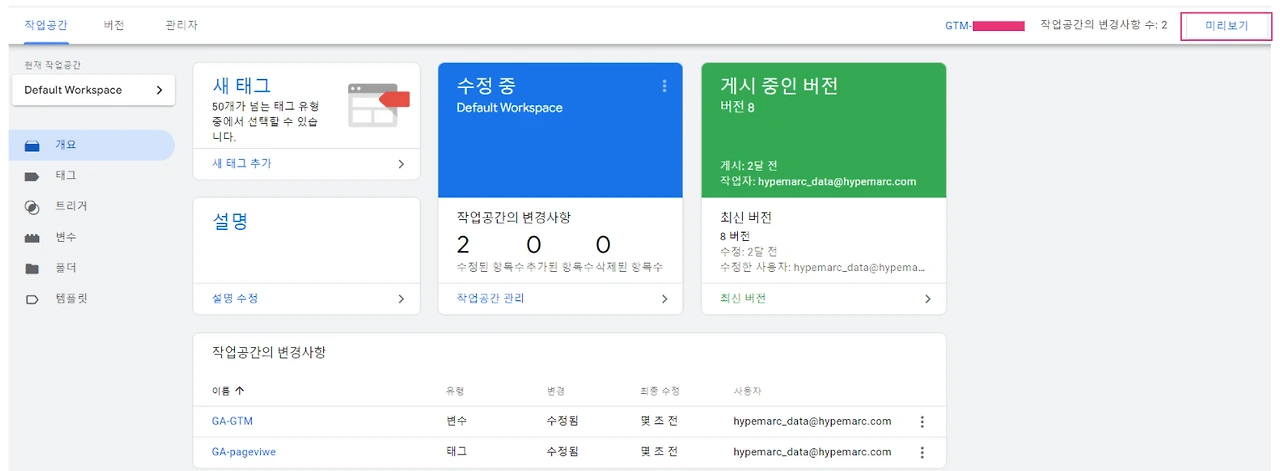The height and width of the screenshot is (471, 1280).
Task: Click the user email in GA-pageviwe row
Action: pos(812,452)
